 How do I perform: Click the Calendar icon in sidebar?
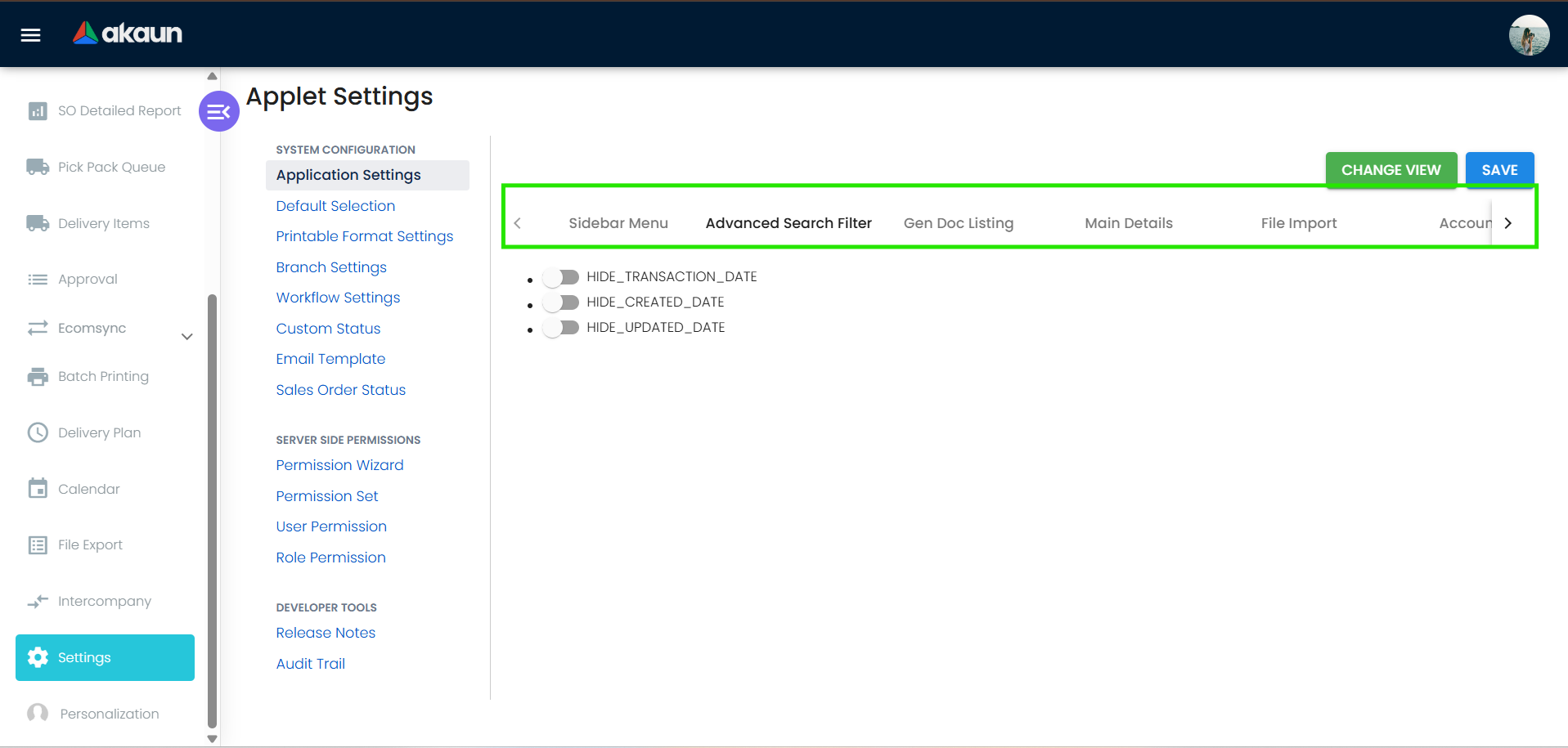point(38,489)
